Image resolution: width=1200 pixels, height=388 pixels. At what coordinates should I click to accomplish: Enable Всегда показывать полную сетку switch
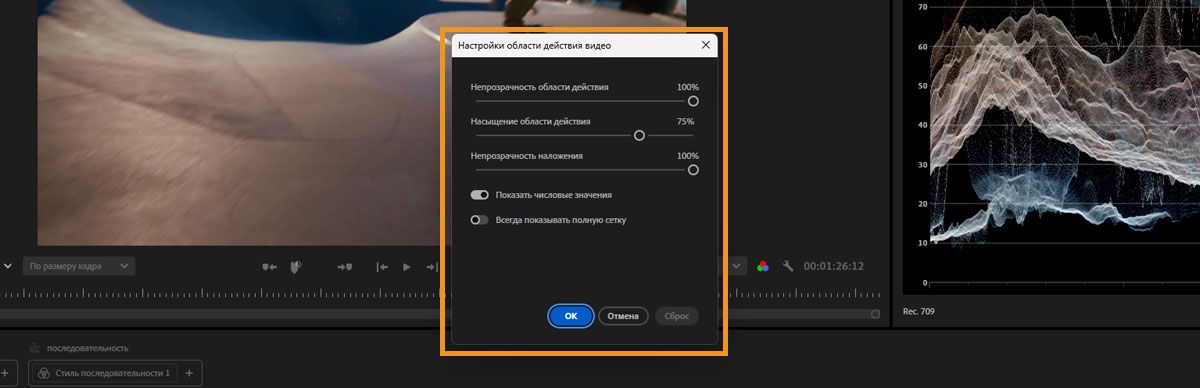tap(479, 219)
